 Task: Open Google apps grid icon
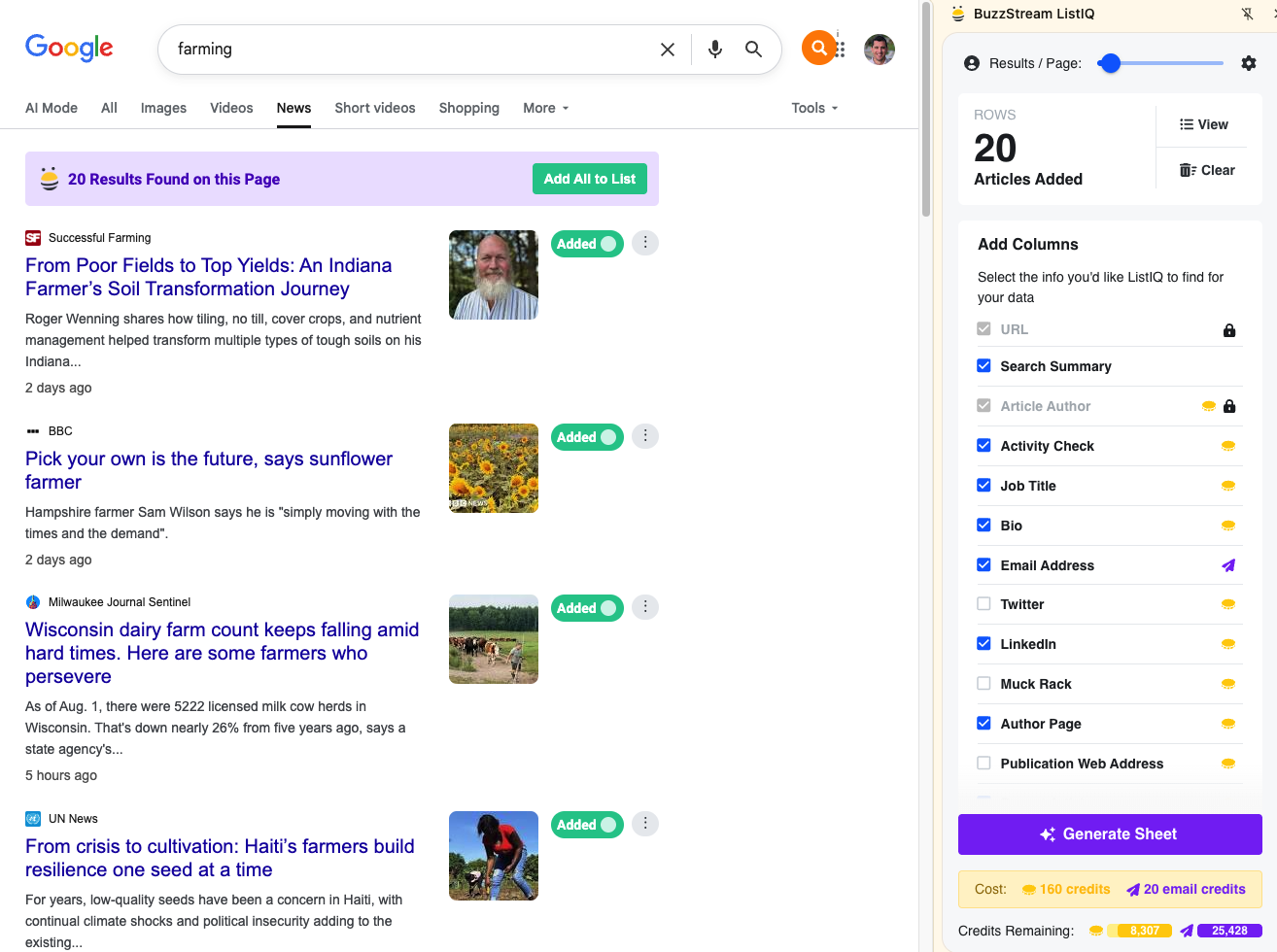click(x=841, y=50)
